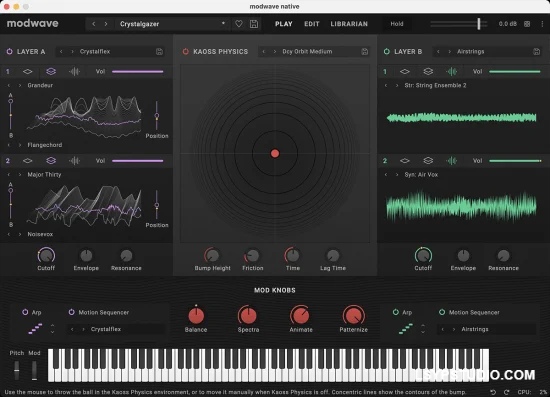Select single wavetable mode on Layer A oscillator 1

coord(28,72)
